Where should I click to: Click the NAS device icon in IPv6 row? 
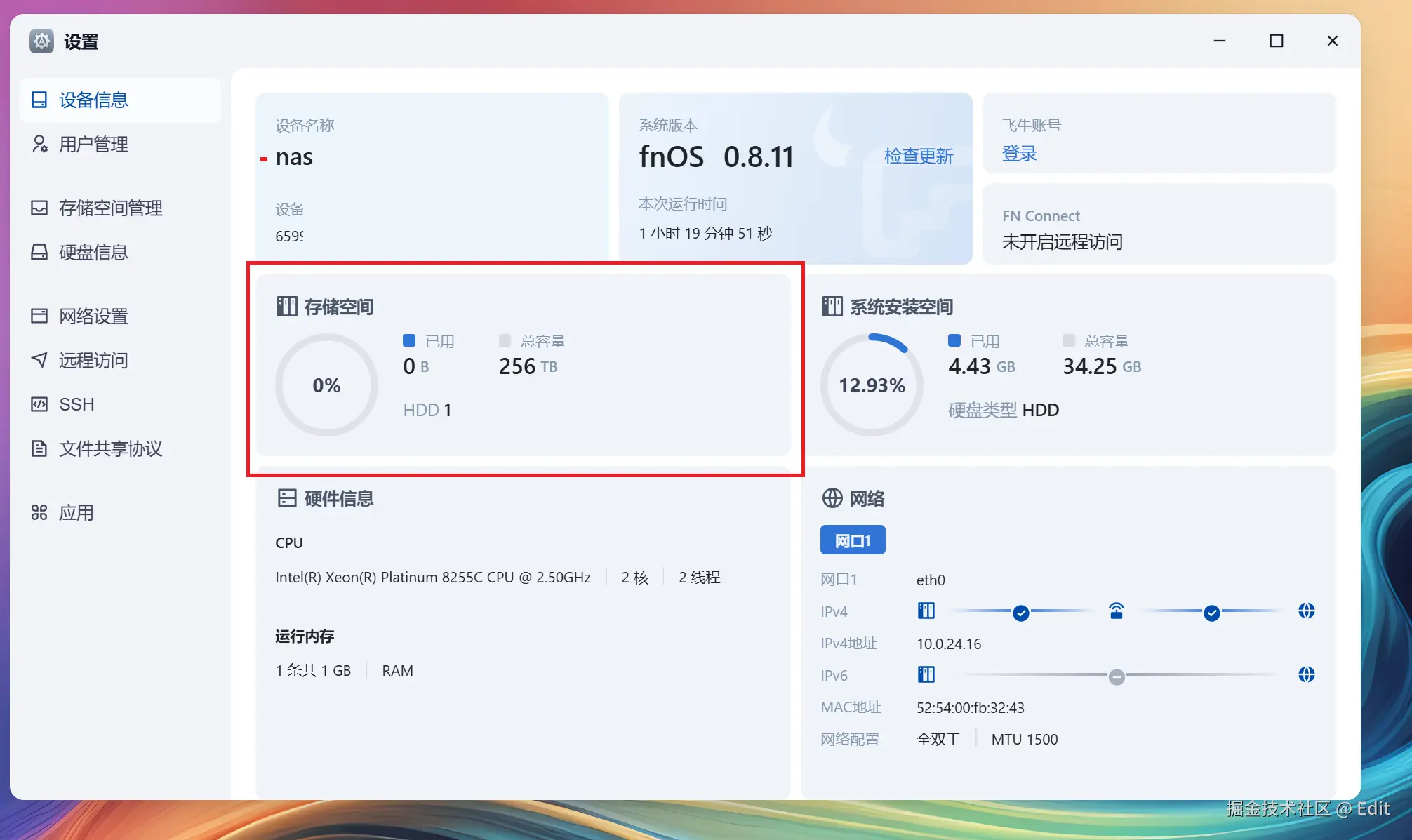tap(926, 674)
